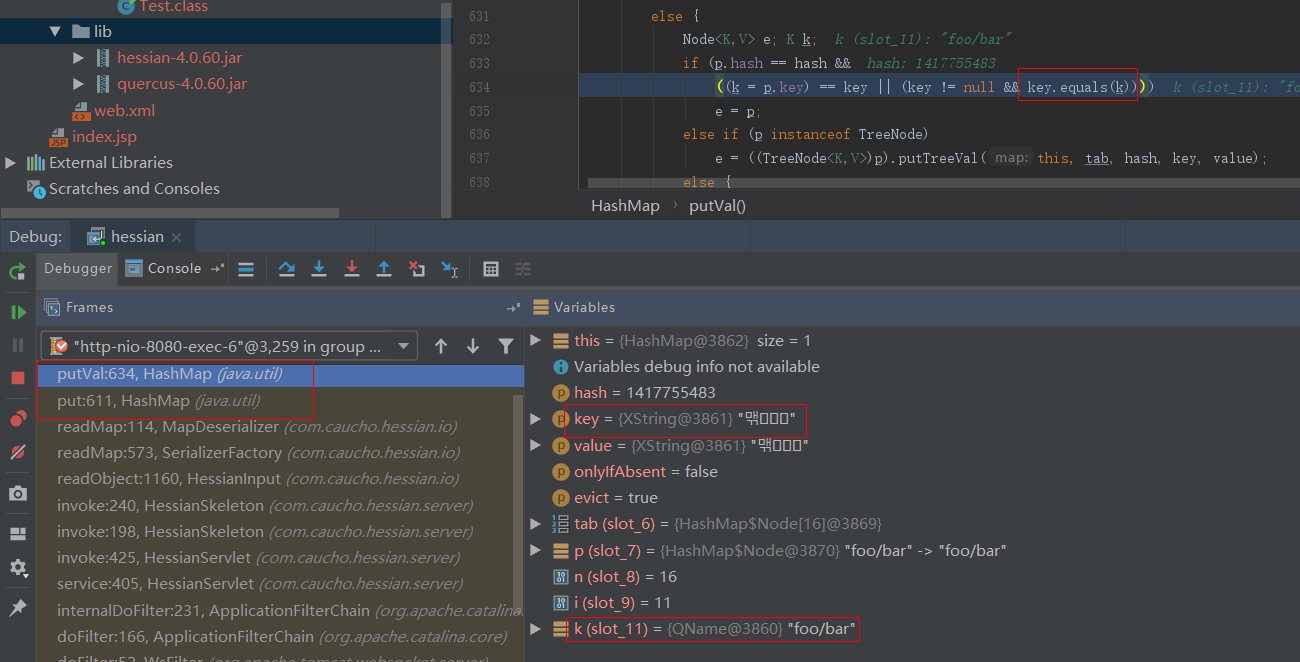This screenshot has height=662, width=1300.
Task: Open View Breakpoints with double red circles
Action: pyautogui.click(x=18, y=419)
